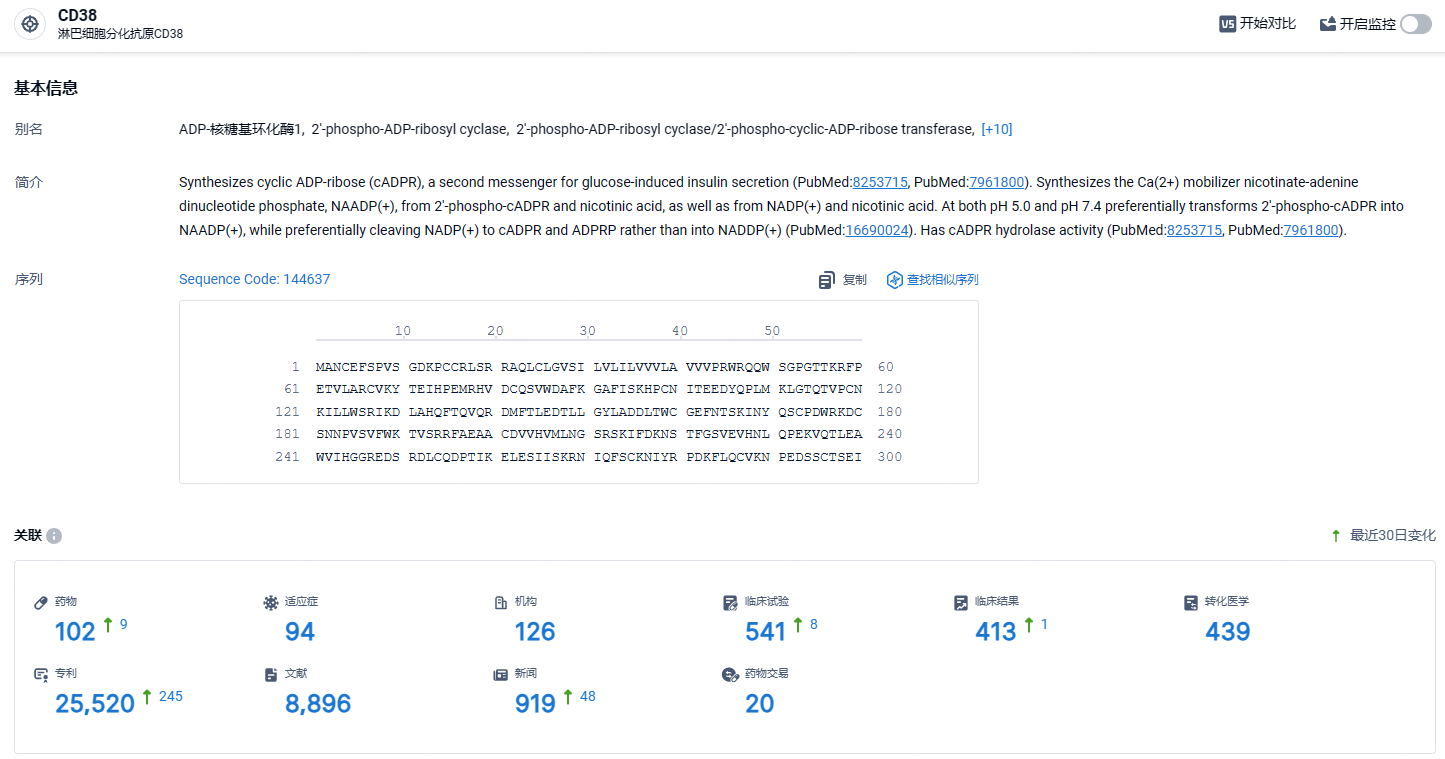The image size is (1445, 759).
Task: Open PubMed link 16690024
Action: [x=877, y=230]
